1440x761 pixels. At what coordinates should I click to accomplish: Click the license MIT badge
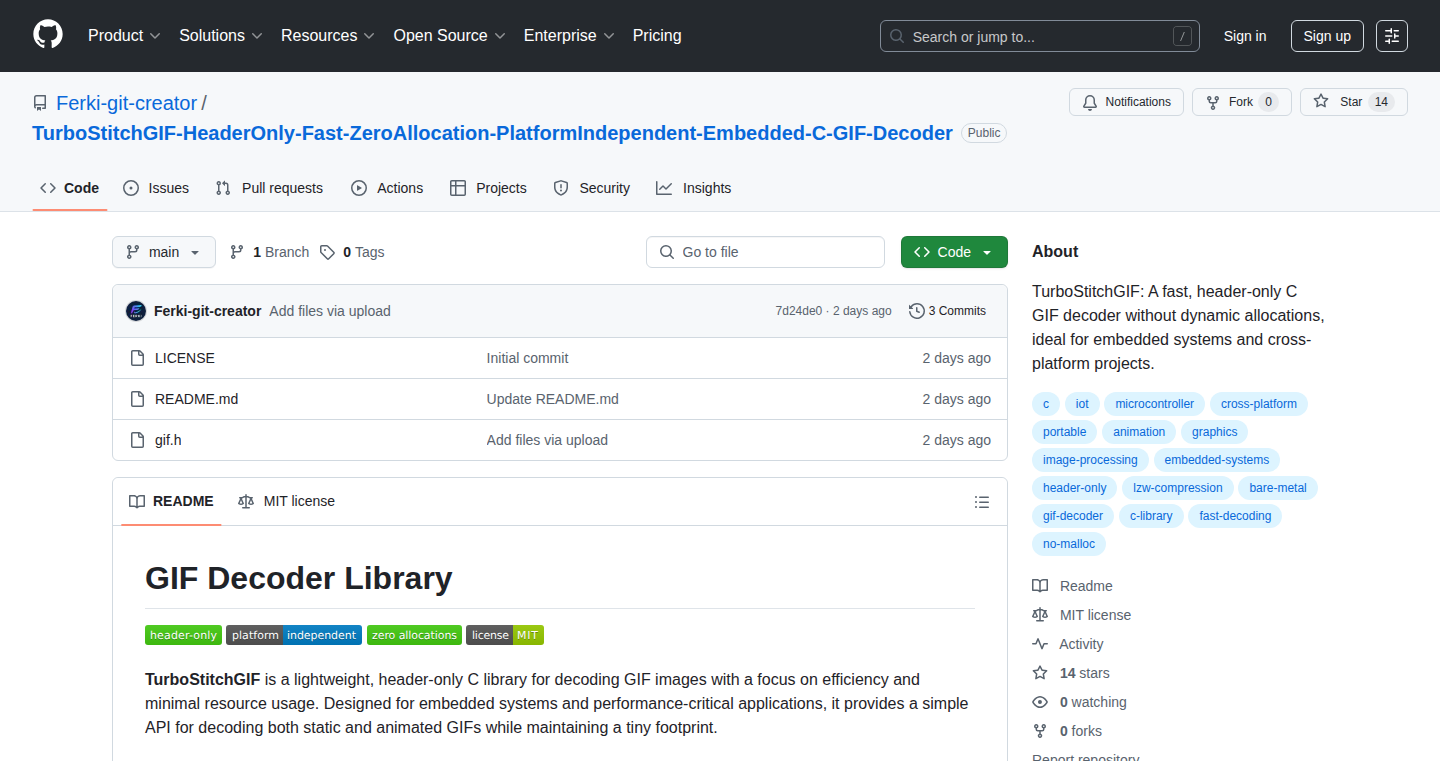click(x=505, y=635)
